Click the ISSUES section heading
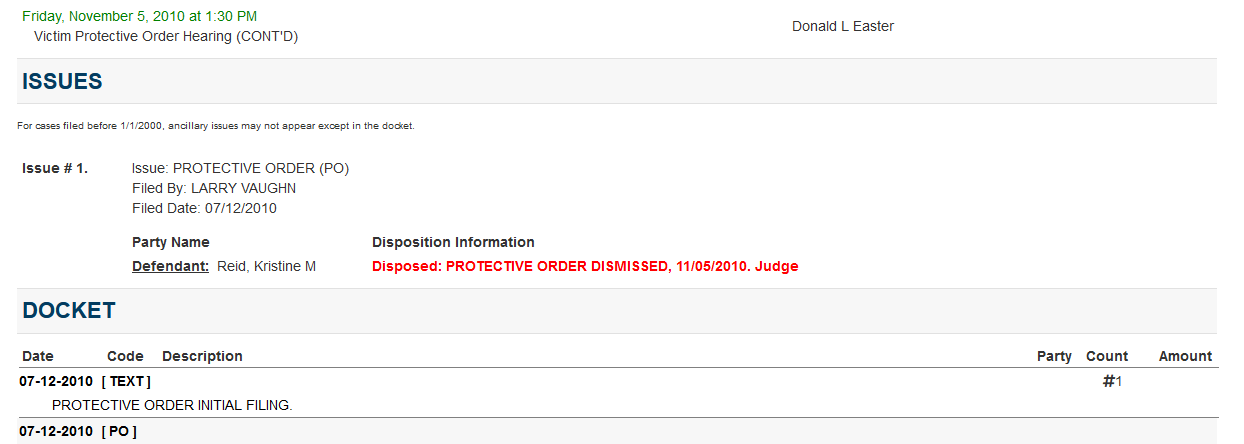This screenshot has width=1244, height=444. point(62,82)
